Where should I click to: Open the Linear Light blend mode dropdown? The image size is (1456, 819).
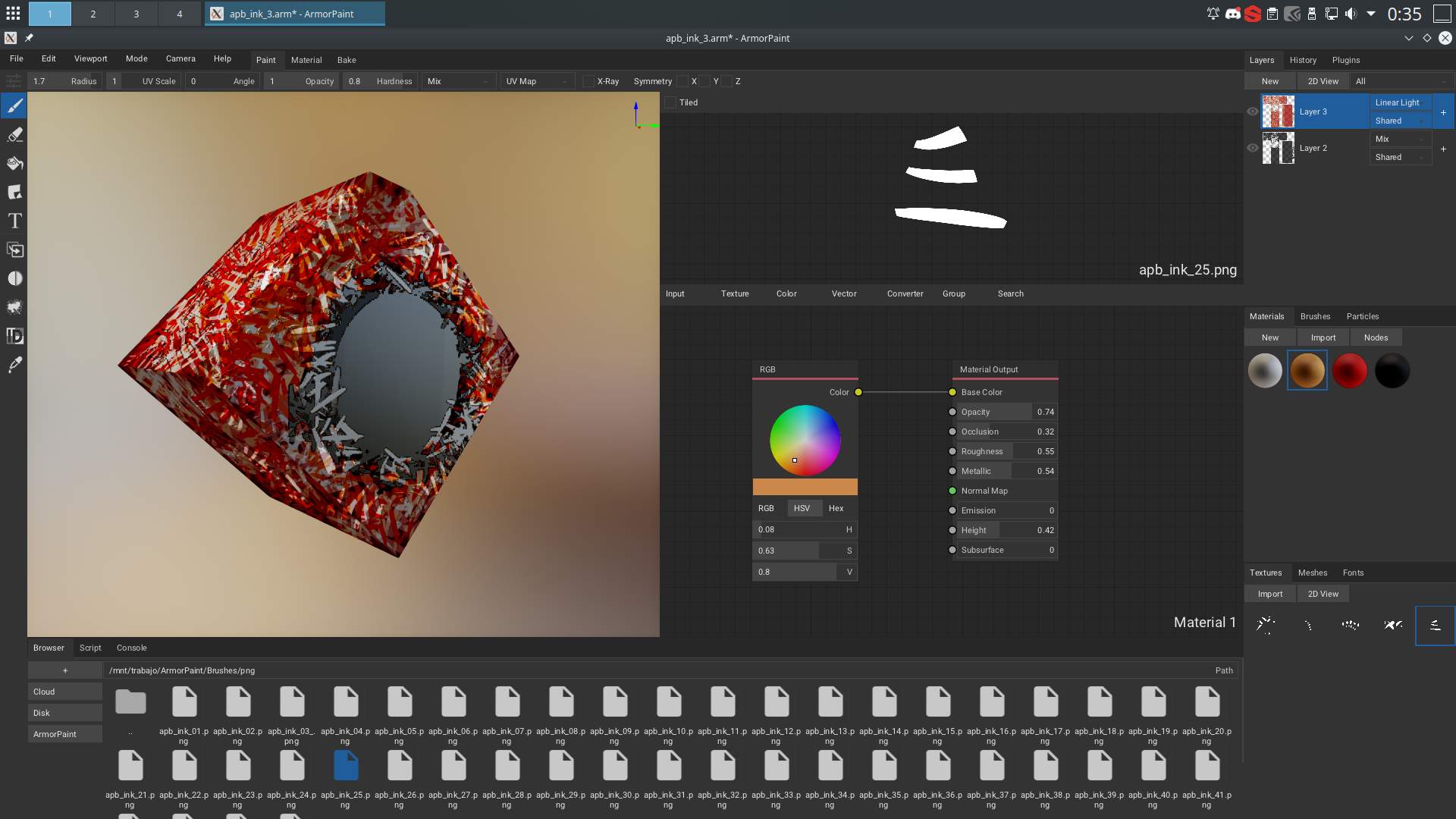1399,102
